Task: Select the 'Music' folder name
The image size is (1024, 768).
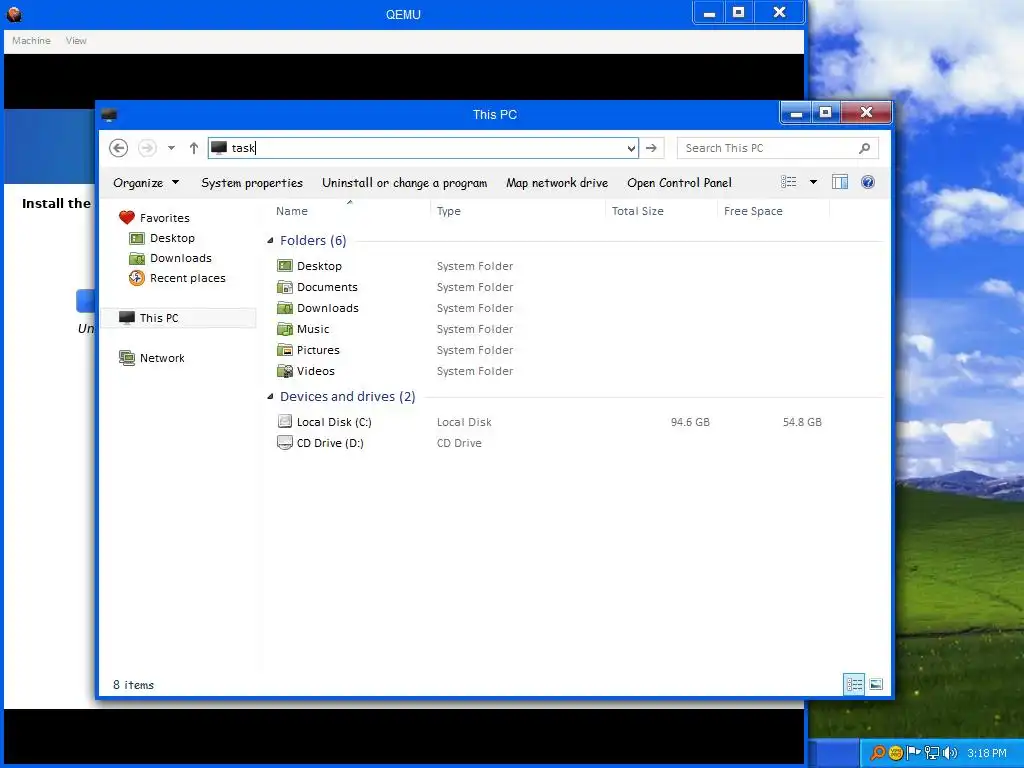Action: tap(313, 328)
